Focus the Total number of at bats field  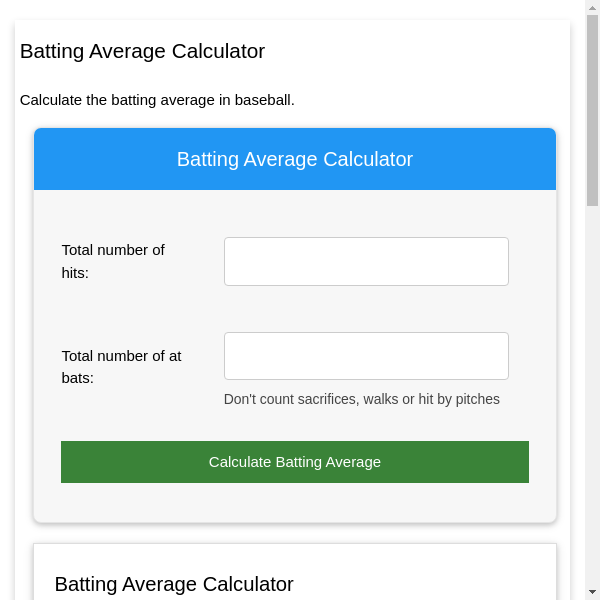tap(366, 356)
